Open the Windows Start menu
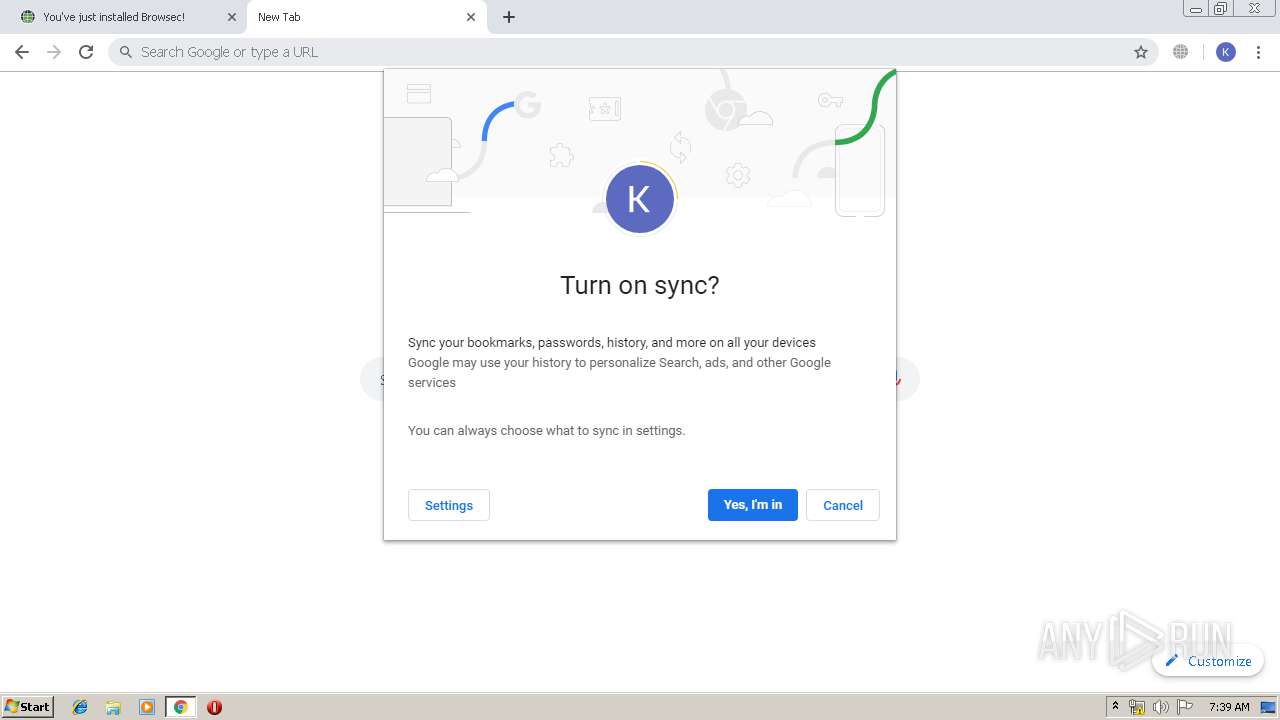1280x720 pixels. tap(28, 707)
